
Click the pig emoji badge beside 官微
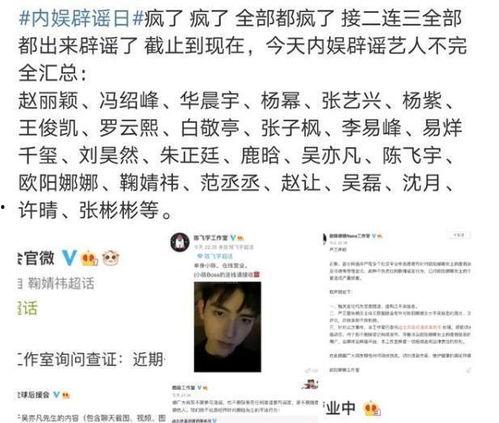[111, 258]
